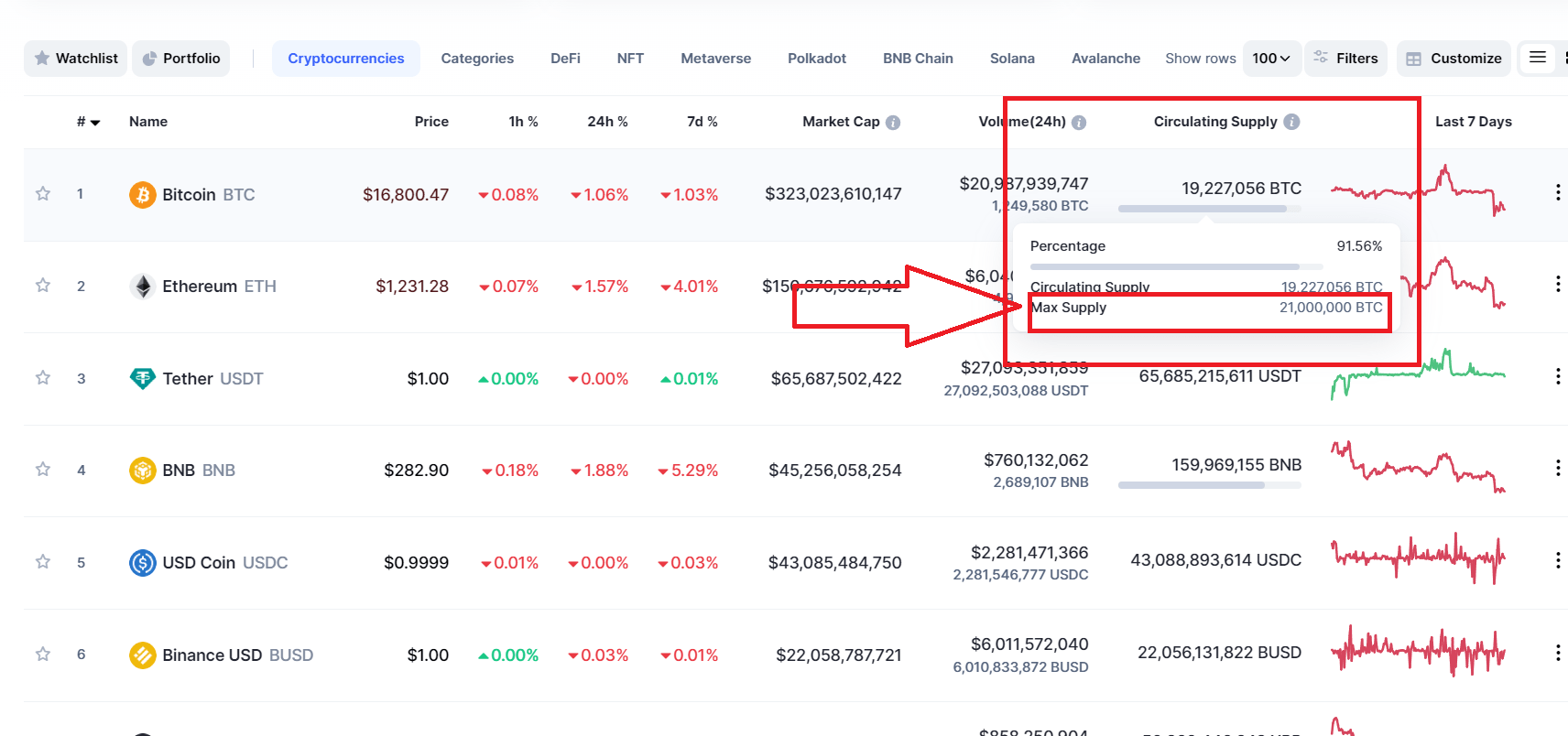Click the USD Coin logo icon
Screen dimensions: 1568x736
tap(142, 562)
